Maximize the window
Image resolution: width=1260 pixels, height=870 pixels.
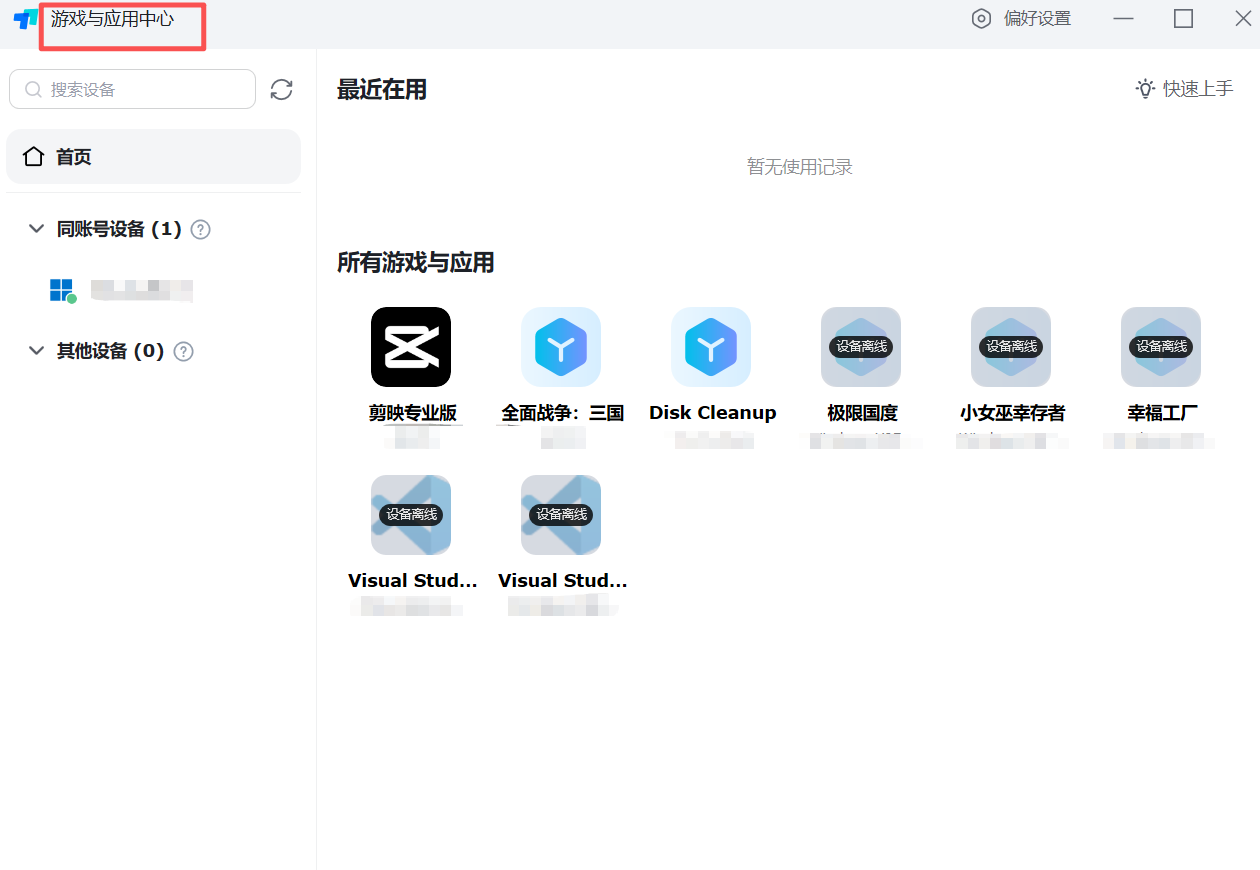point(1184,19)
